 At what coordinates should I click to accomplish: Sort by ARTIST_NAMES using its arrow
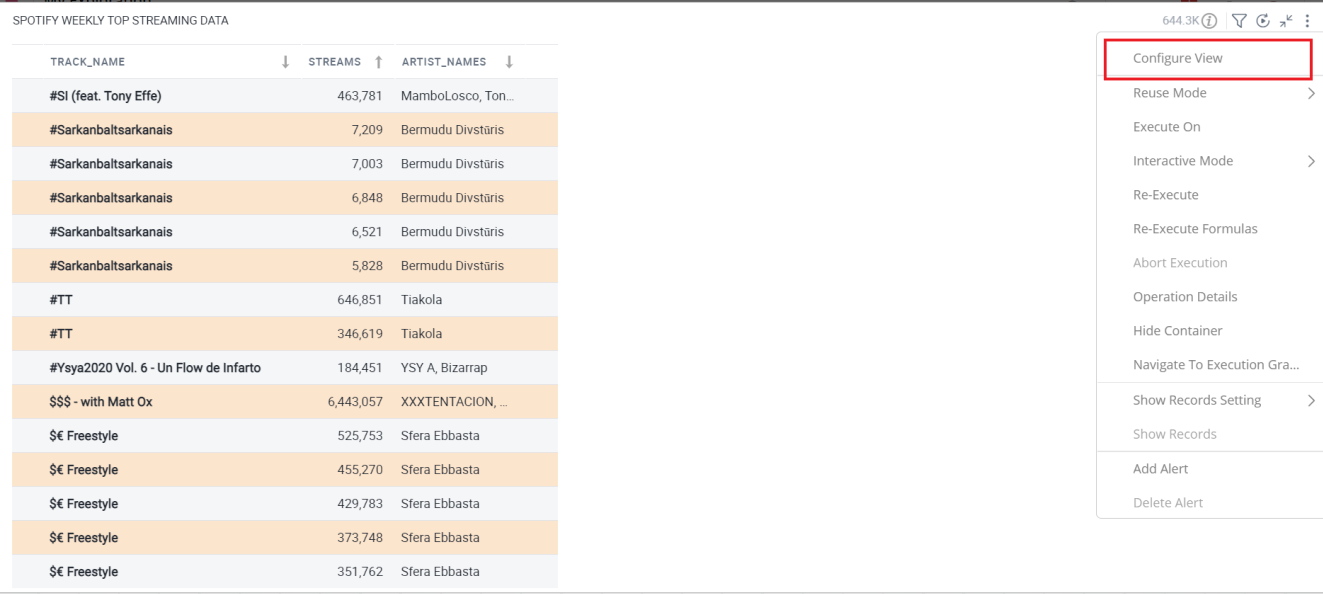[x=509, y=62]
